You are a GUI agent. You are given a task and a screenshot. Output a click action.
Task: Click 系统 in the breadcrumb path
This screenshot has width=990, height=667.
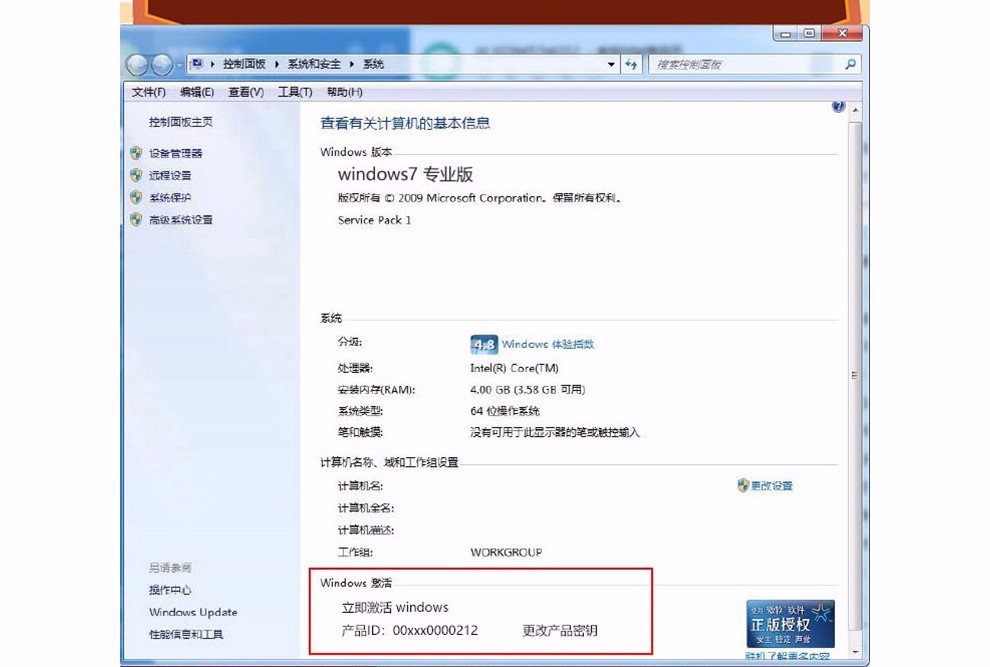pyautogui.click(x=373, y=64)
